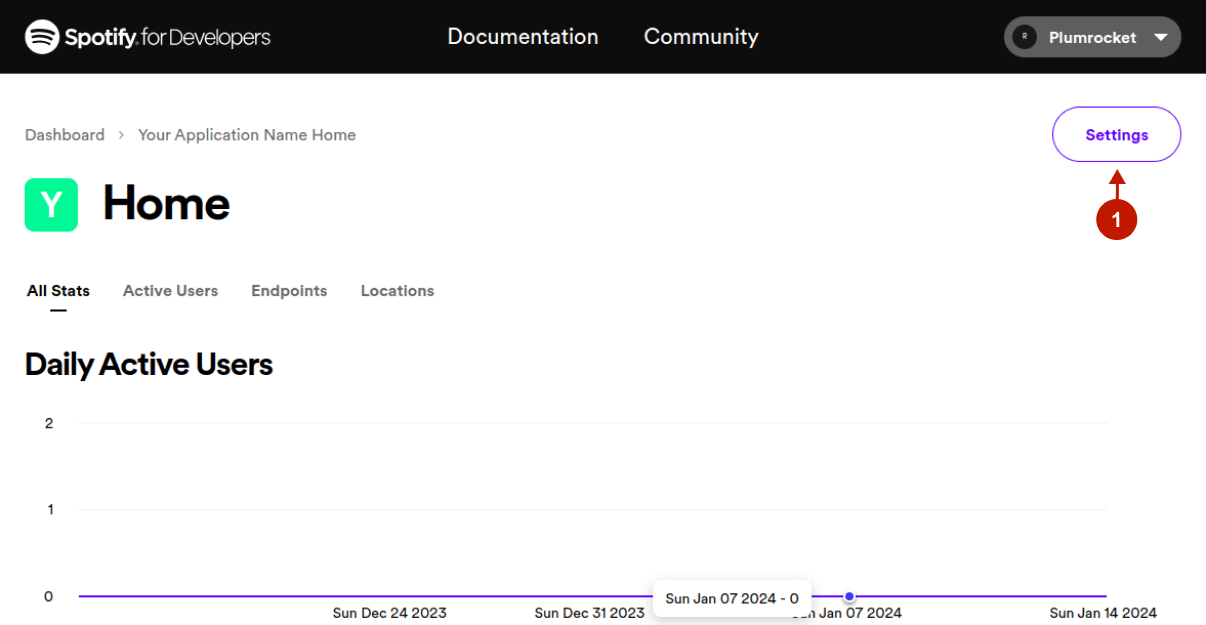Open the Documentation menu
Image resolution: width=1206 pixels, height=625 pixels.
[x=522, y=37]
